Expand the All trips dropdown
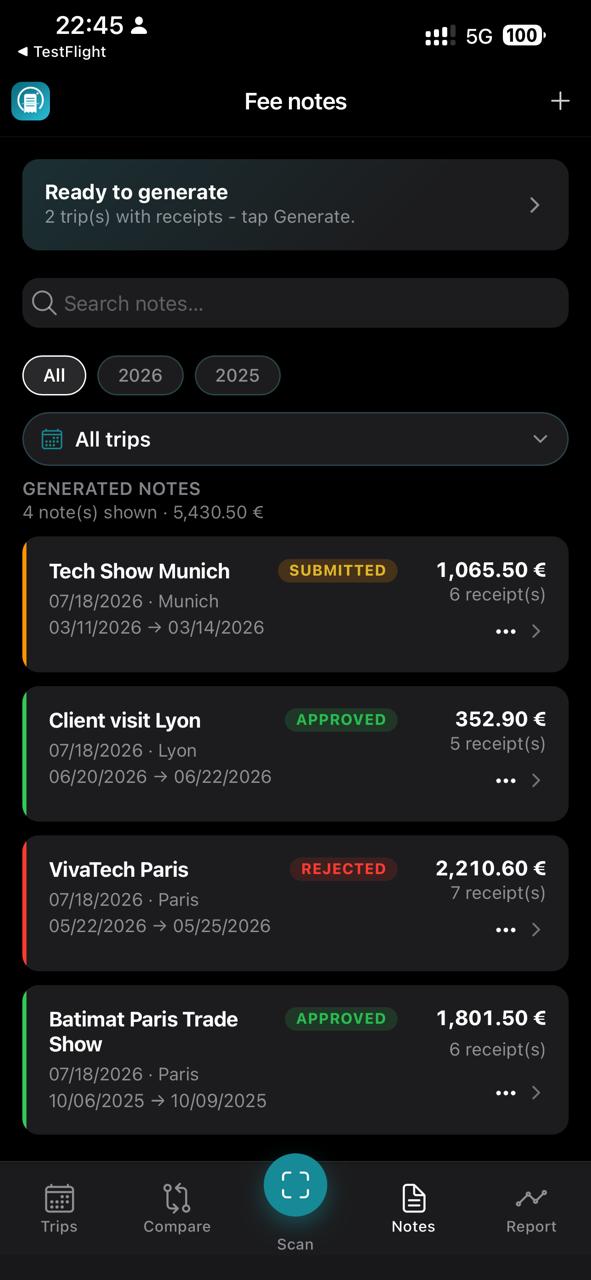 point(295,439)
